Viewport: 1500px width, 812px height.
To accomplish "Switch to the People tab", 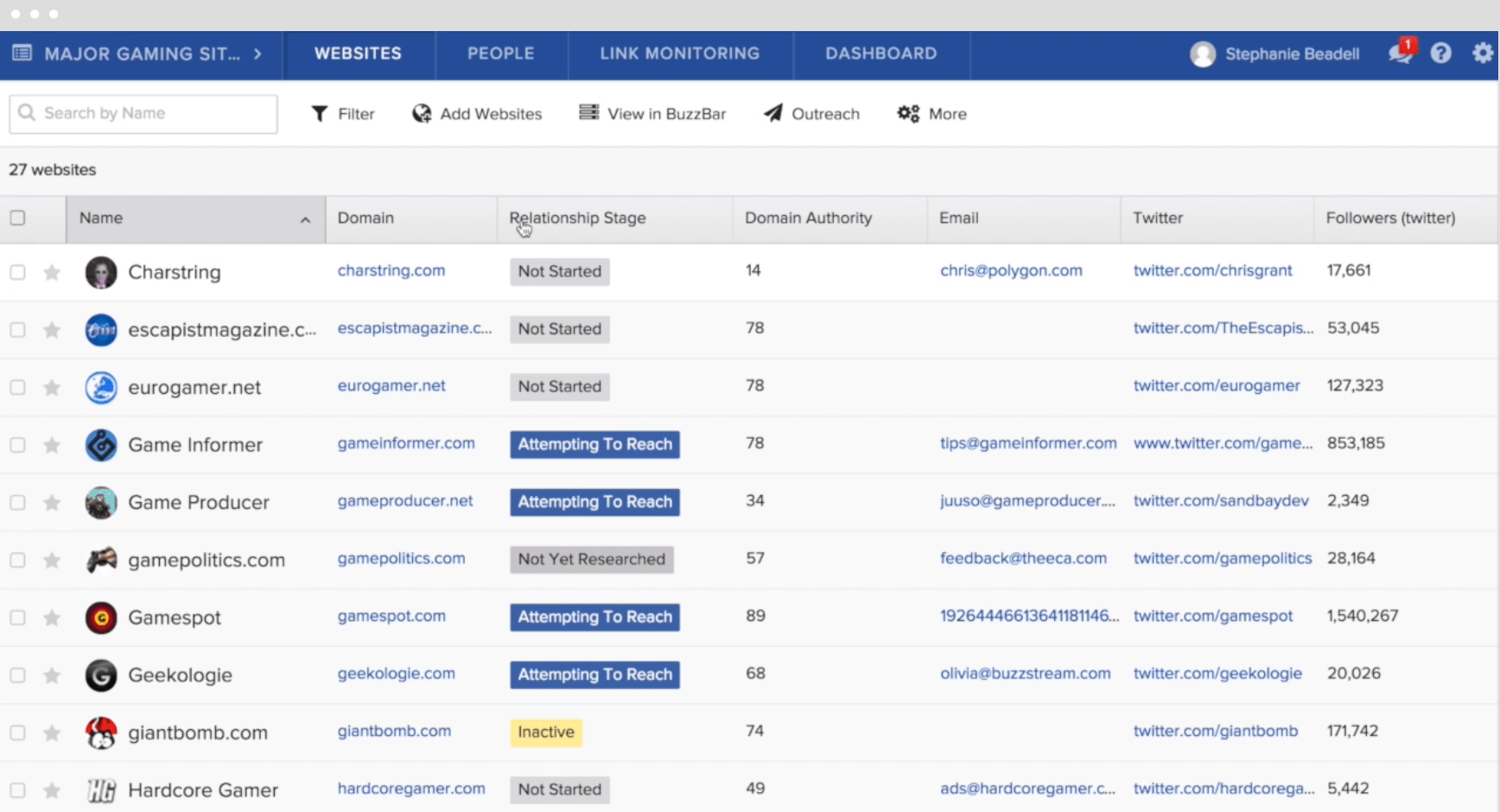I will pos(501,54).
